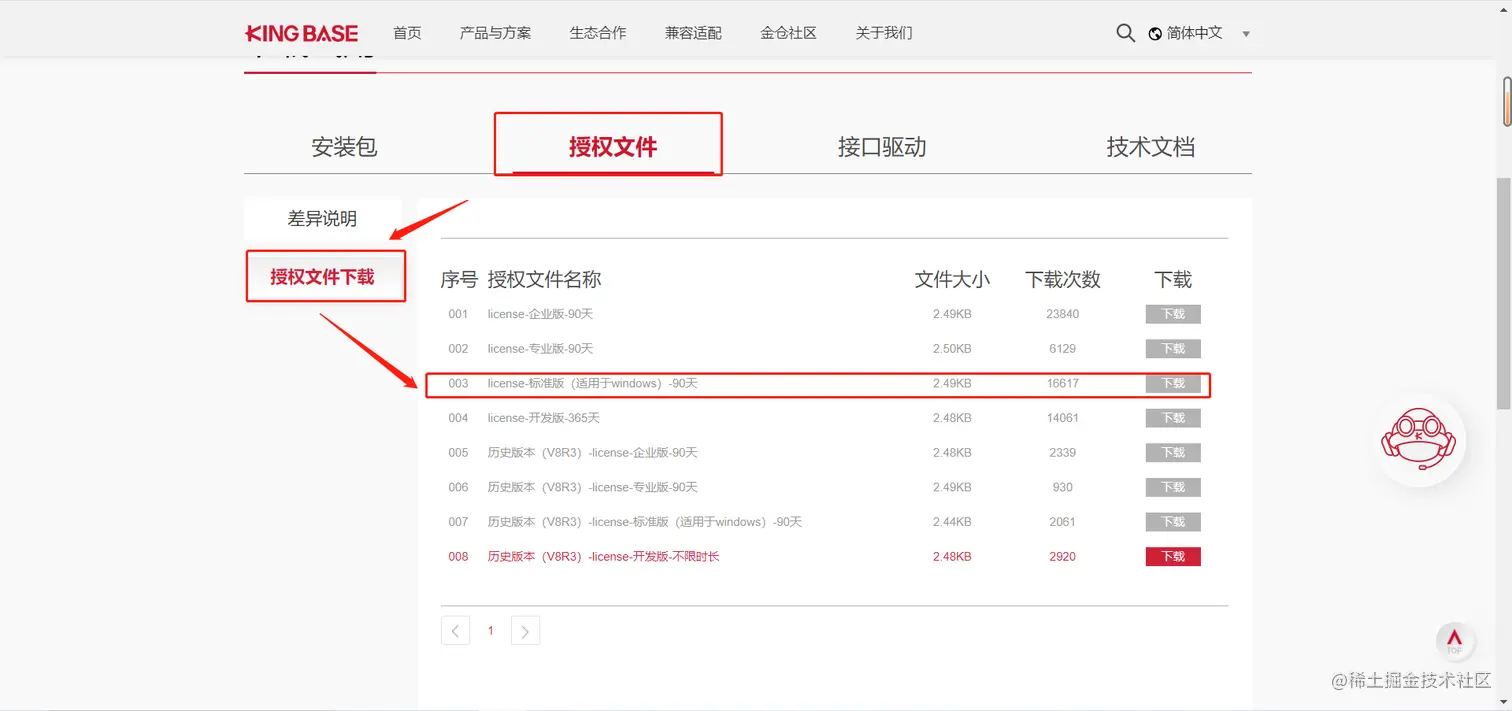The width and height of the screenshot is (1512, 711).
Task: Download license-企业版-90天 file
Action: tap(1173, 314)
